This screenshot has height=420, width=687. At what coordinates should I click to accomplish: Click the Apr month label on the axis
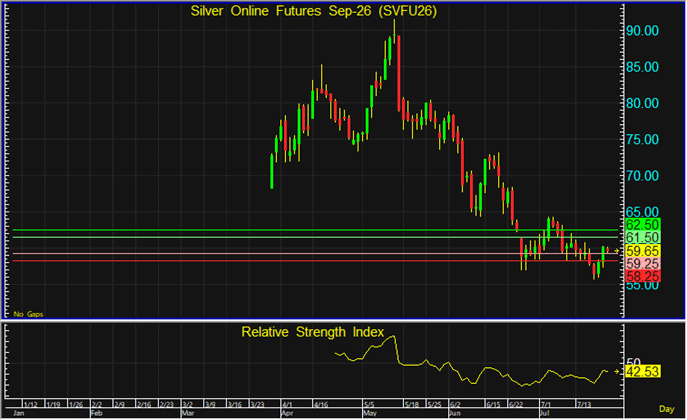click(287, 413)
